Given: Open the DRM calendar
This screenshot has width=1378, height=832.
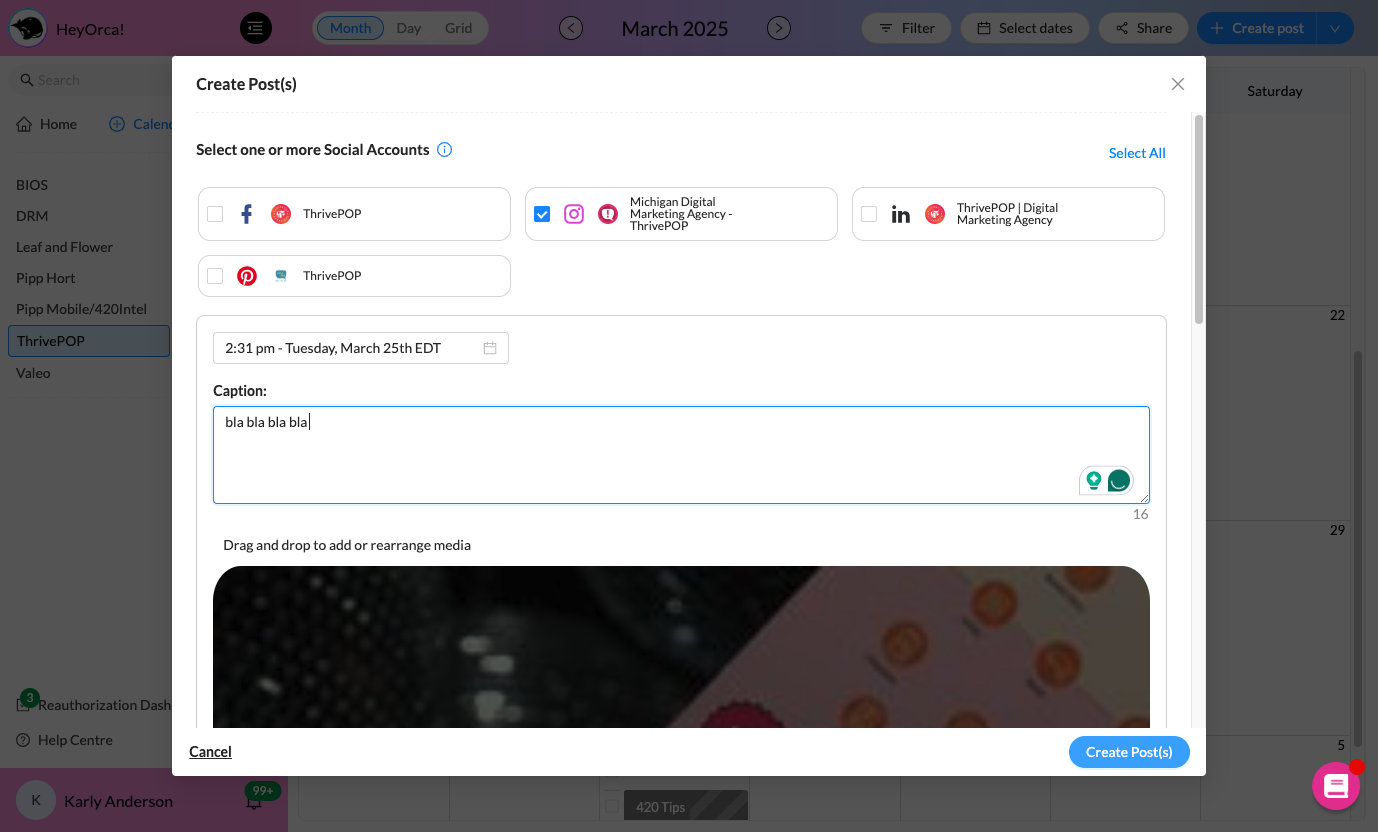Looking at the screenshot, I should coord(32,216).
